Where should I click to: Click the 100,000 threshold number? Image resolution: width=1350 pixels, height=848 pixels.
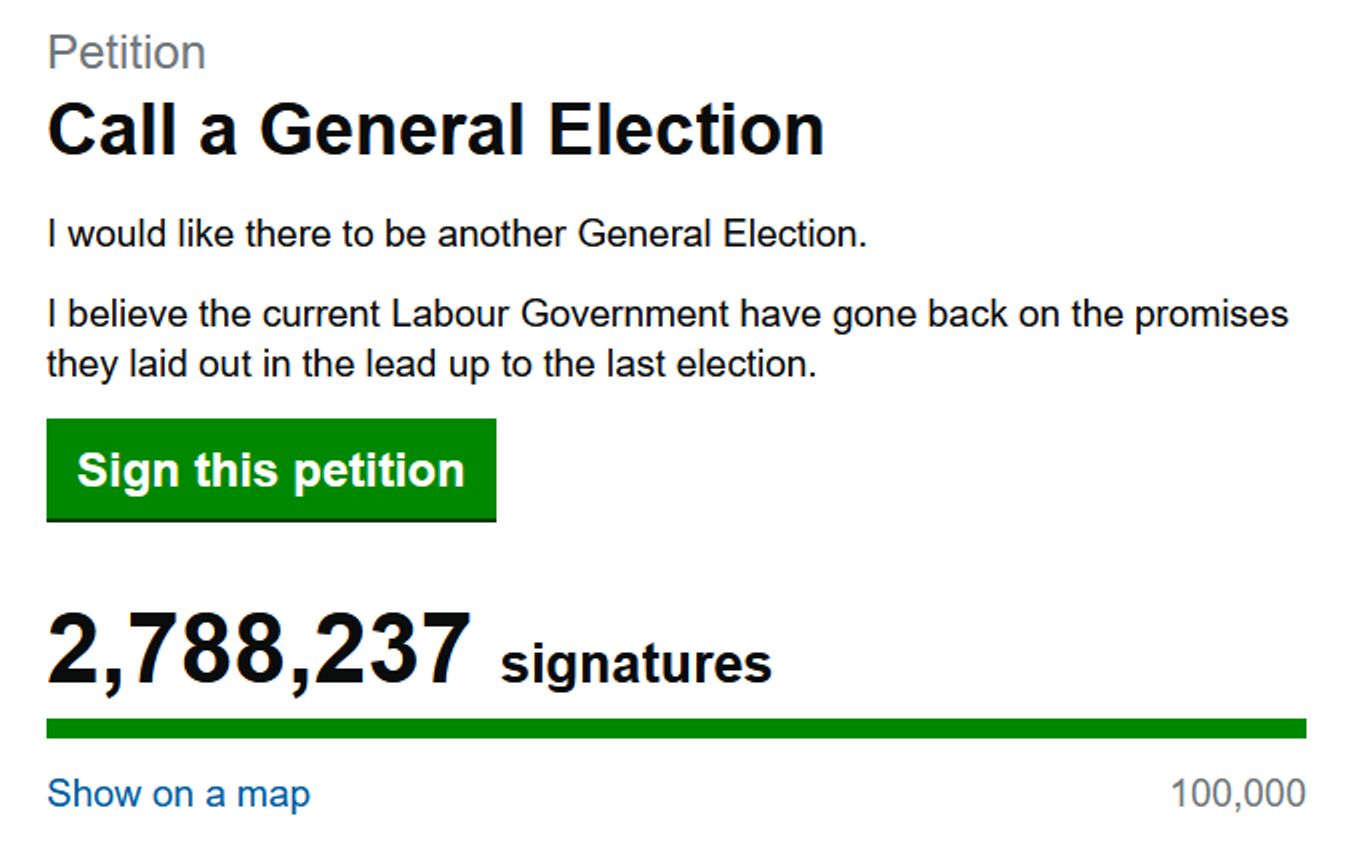[1238, 794]
